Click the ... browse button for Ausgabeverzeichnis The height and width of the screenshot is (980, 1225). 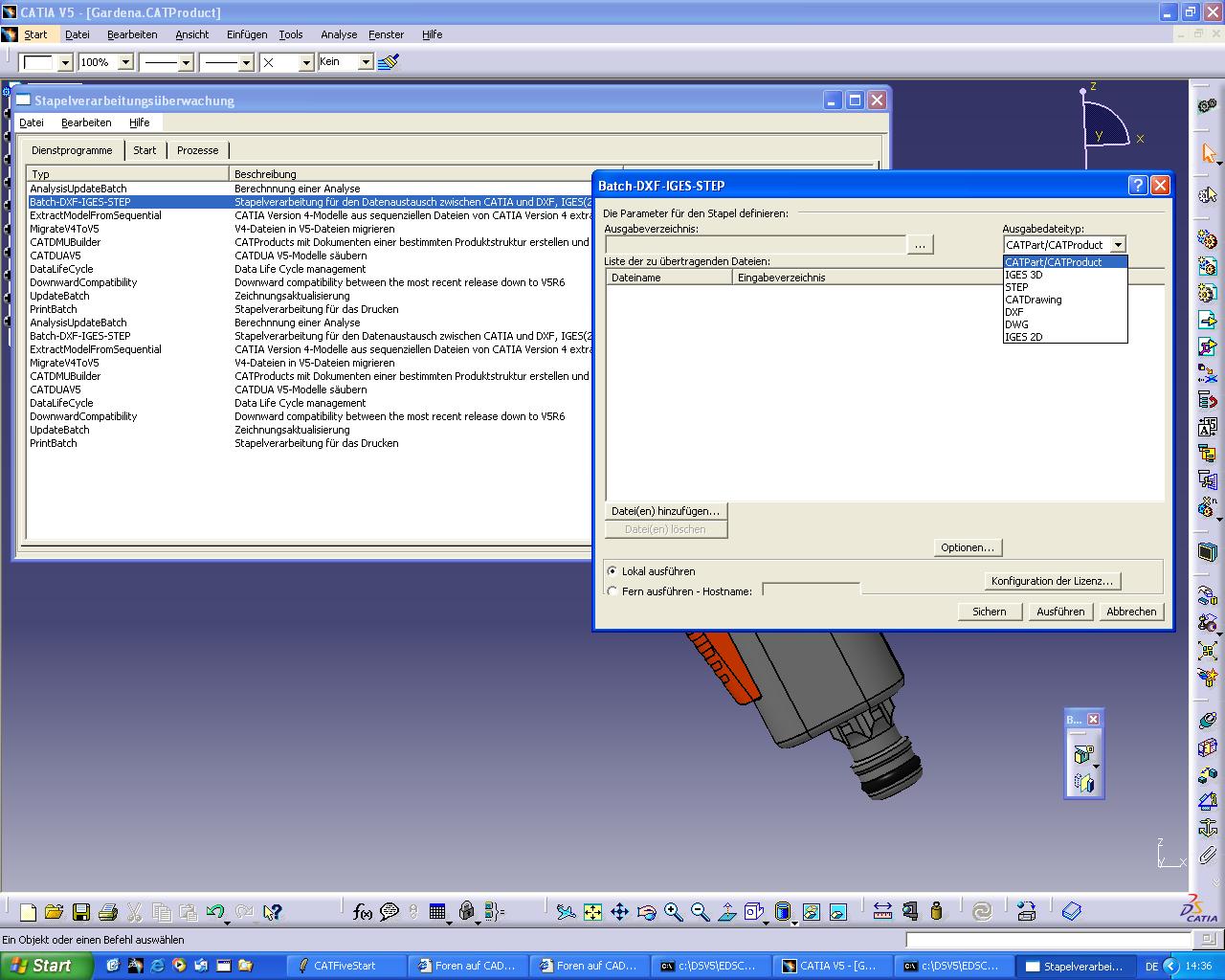(x=920, y=245)
